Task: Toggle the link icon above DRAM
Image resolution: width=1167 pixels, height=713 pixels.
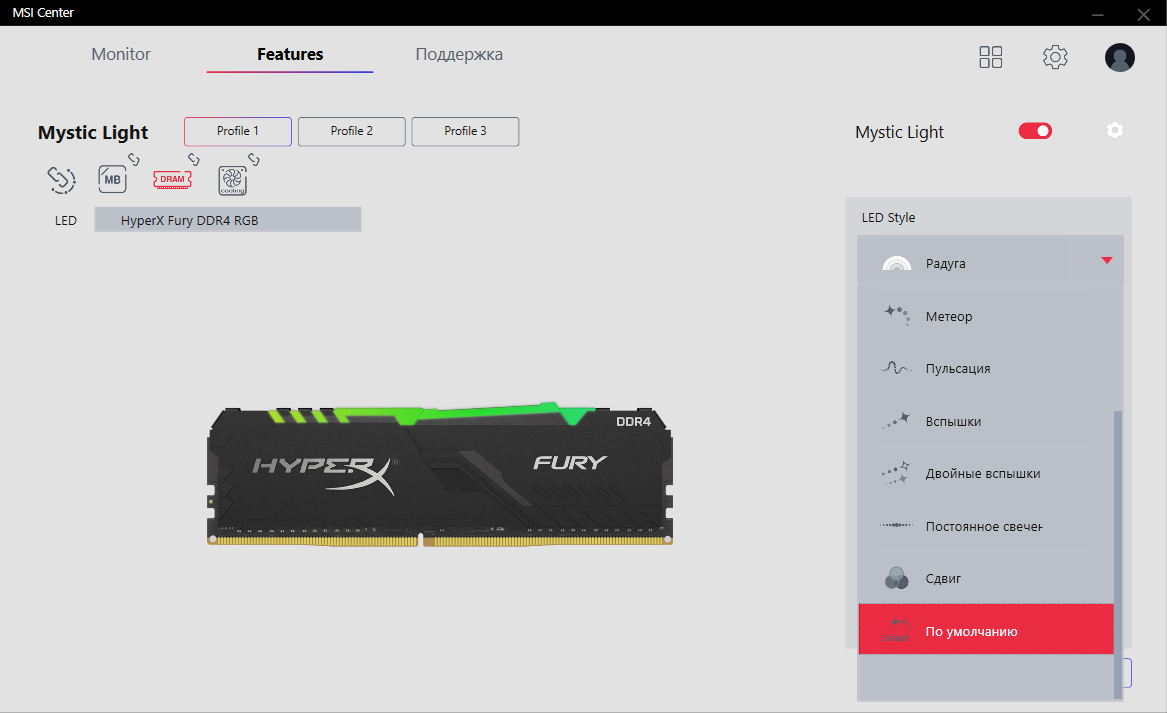Action: click(x=194, y=159)
